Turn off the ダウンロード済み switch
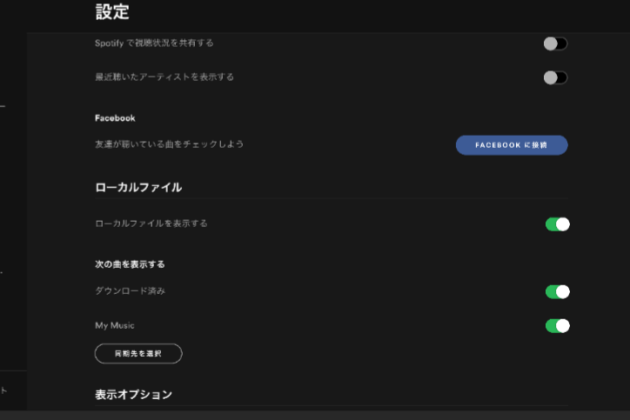The image size is (630, 420). [557, 292]
